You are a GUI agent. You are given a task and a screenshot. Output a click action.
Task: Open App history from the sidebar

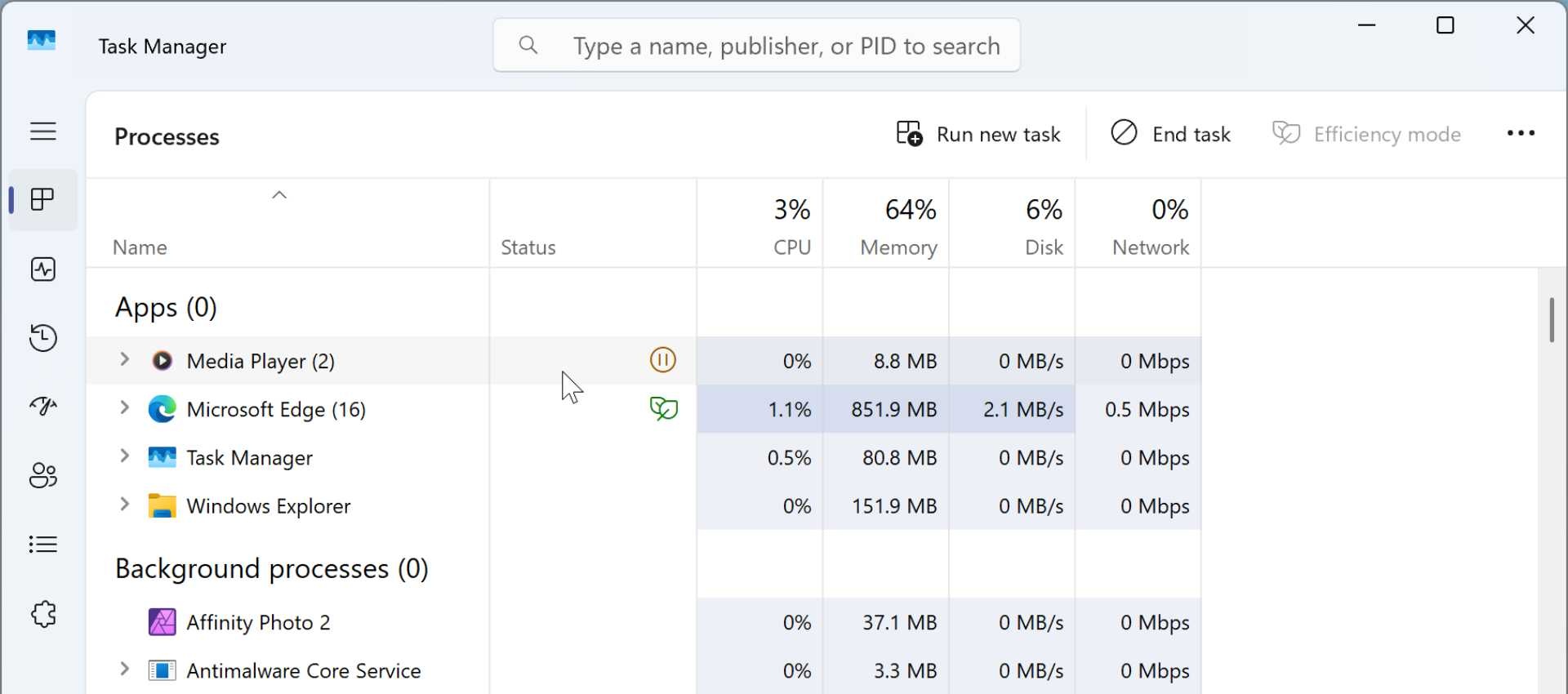click(x=43, y=338)
